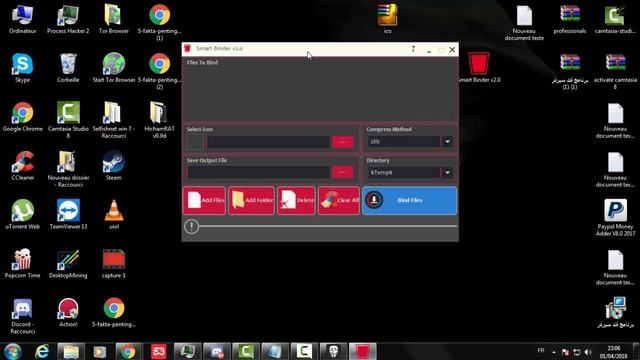Select the ico archive desktop icon
This screenshot has width=640, height=360.
pyautogui.click(x=387, y=19)
